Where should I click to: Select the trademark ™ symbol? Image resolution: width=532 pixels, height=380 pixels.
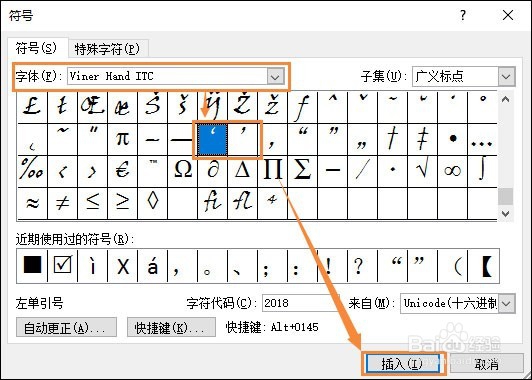(152, 171)
